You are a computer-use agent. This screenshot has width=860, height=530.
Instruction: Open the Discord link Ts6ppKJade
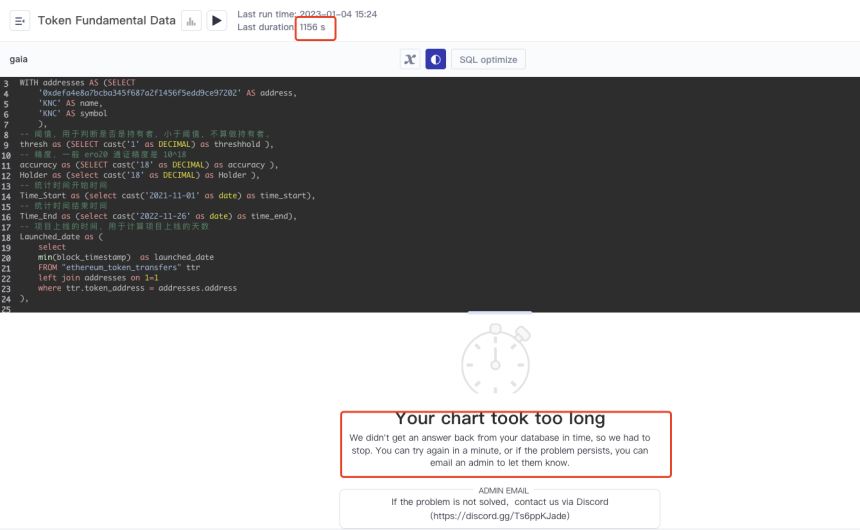[x=500, y=516]
